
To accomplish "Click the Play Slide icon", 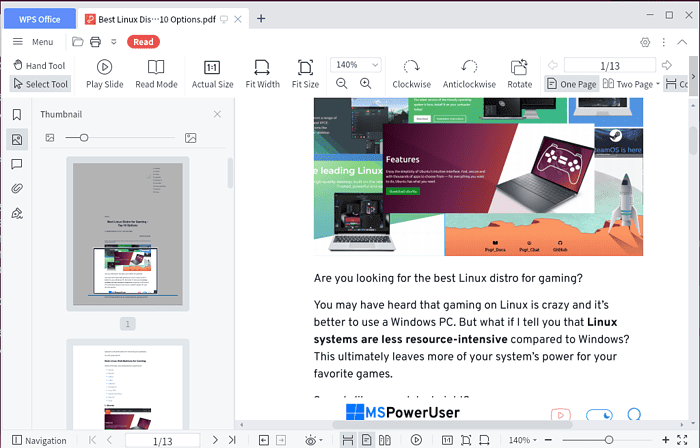I will [x=104, y=67].
